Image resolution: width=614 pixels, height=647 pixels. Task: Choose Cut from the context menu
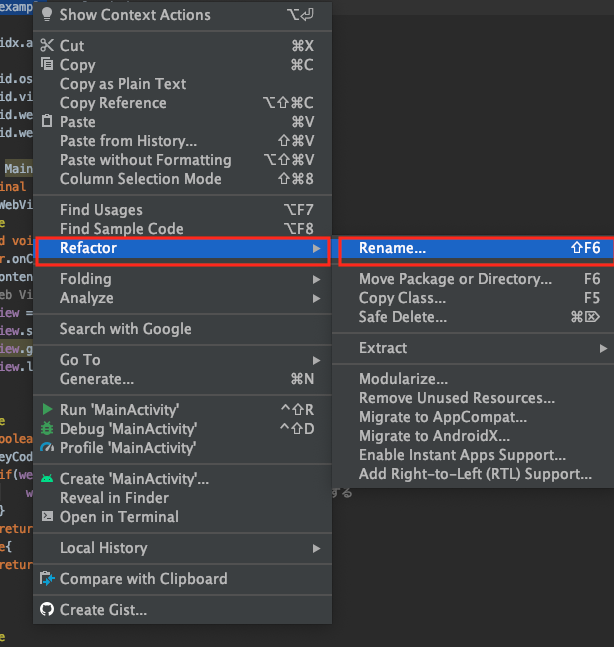[x=182, y=45]
